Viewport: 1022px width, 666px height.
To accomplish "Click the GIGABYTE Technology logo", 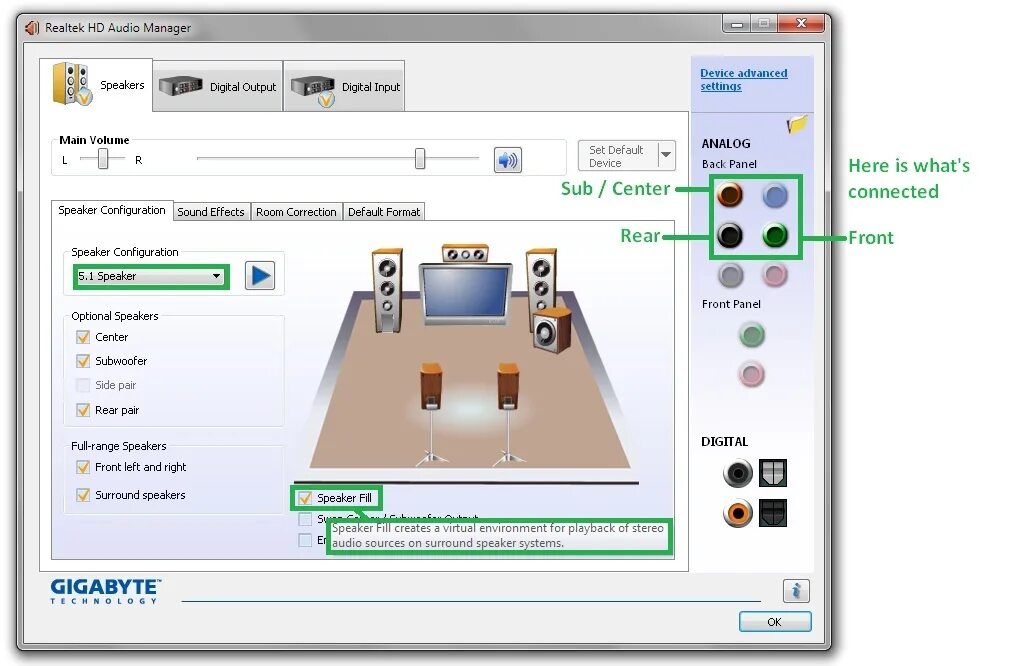I will pyautogui.click(x=106, y=590).
